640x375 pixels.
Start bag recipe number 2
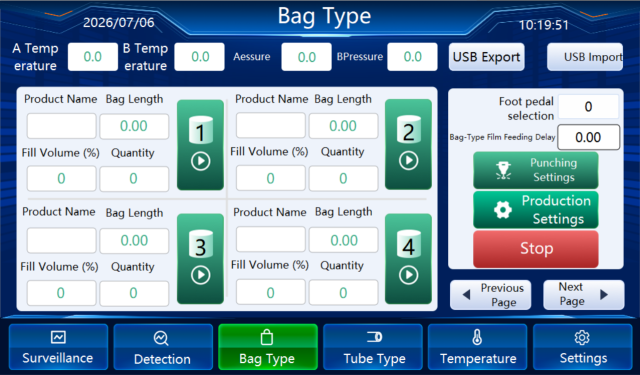pos(408,144)
